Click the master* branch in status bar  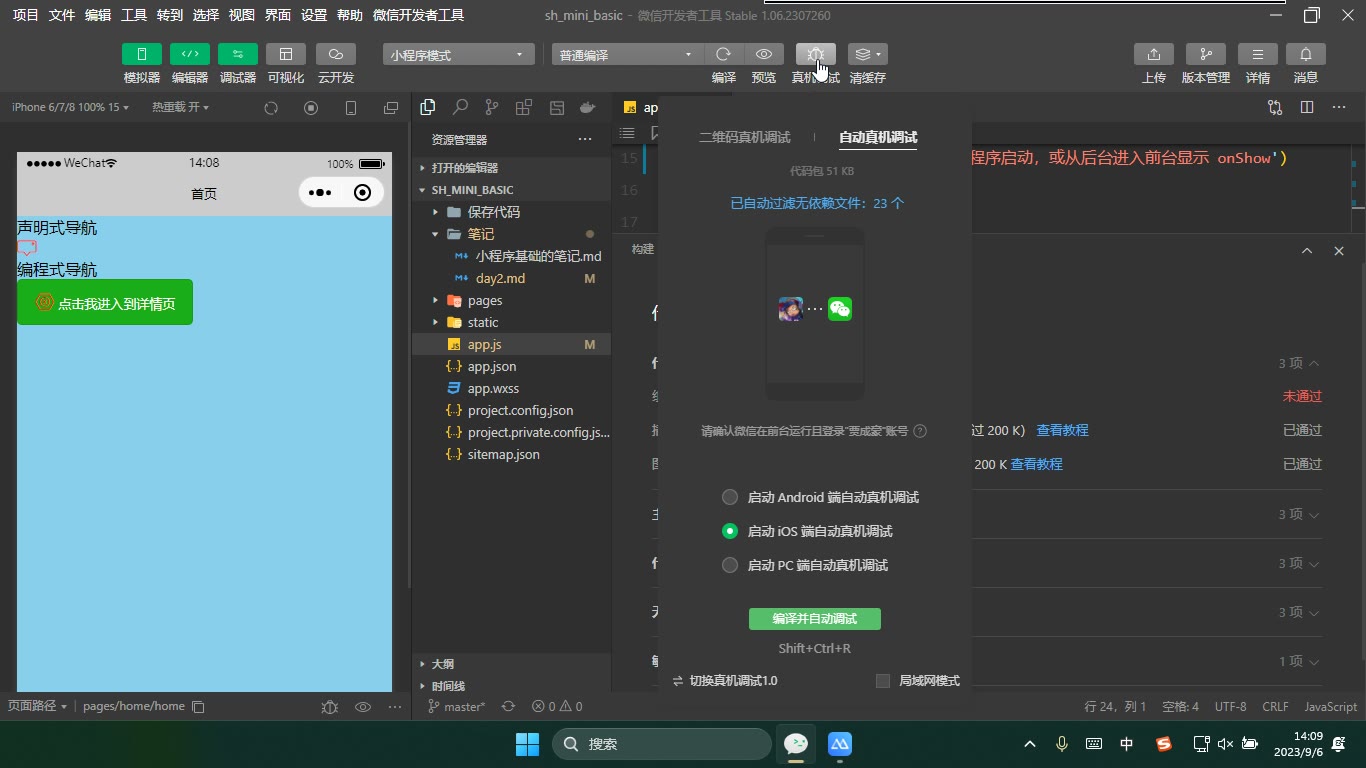click(x=457, y=707)
